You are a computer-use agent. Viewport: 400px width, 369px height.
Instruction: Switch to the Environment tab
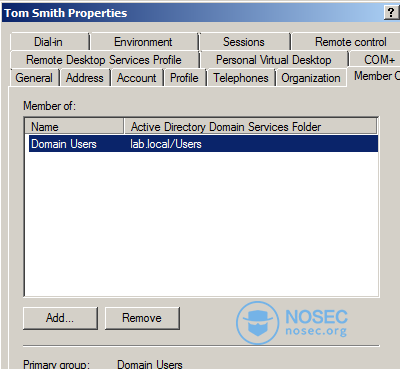click(144, 42)
